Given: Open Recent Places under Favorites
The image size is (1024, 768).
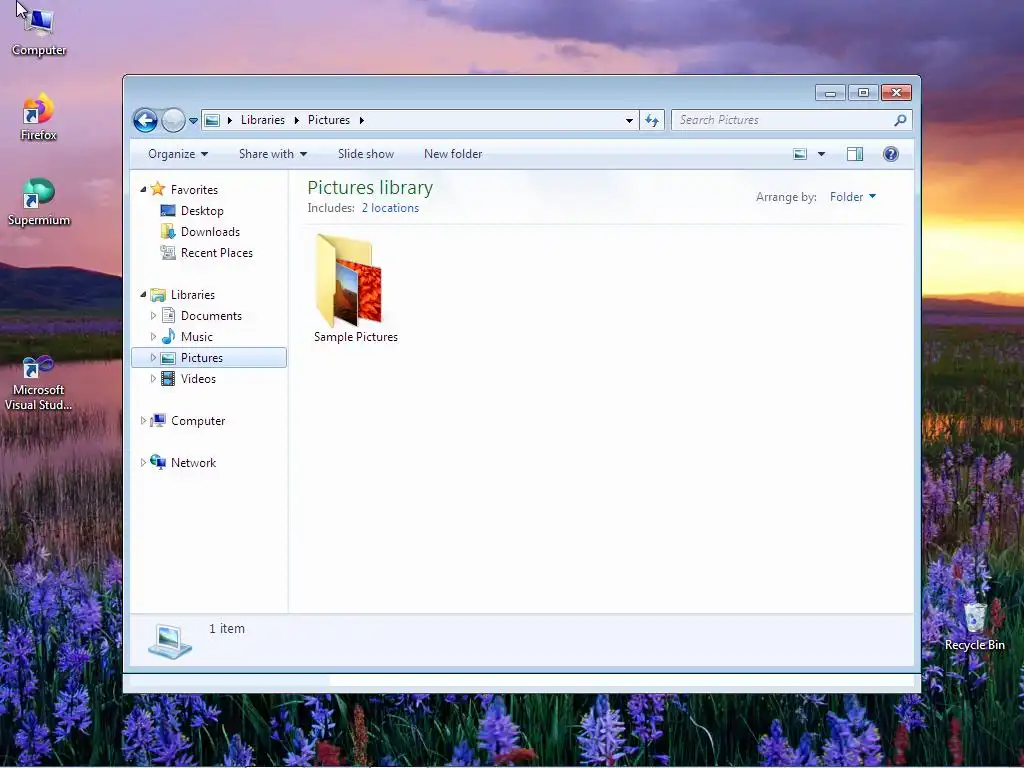Looking at the screenshot, I should coord(216,253).
